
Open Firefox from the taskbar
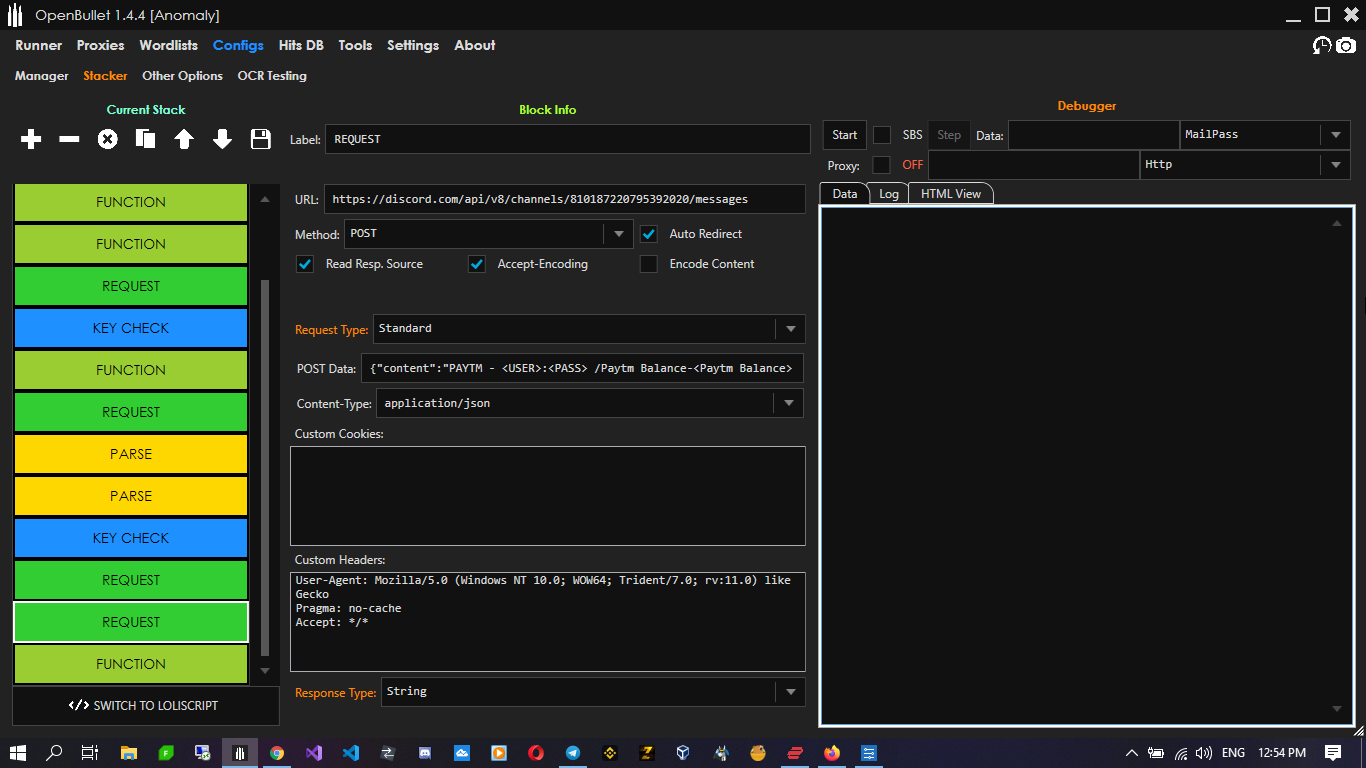point(832,753)
